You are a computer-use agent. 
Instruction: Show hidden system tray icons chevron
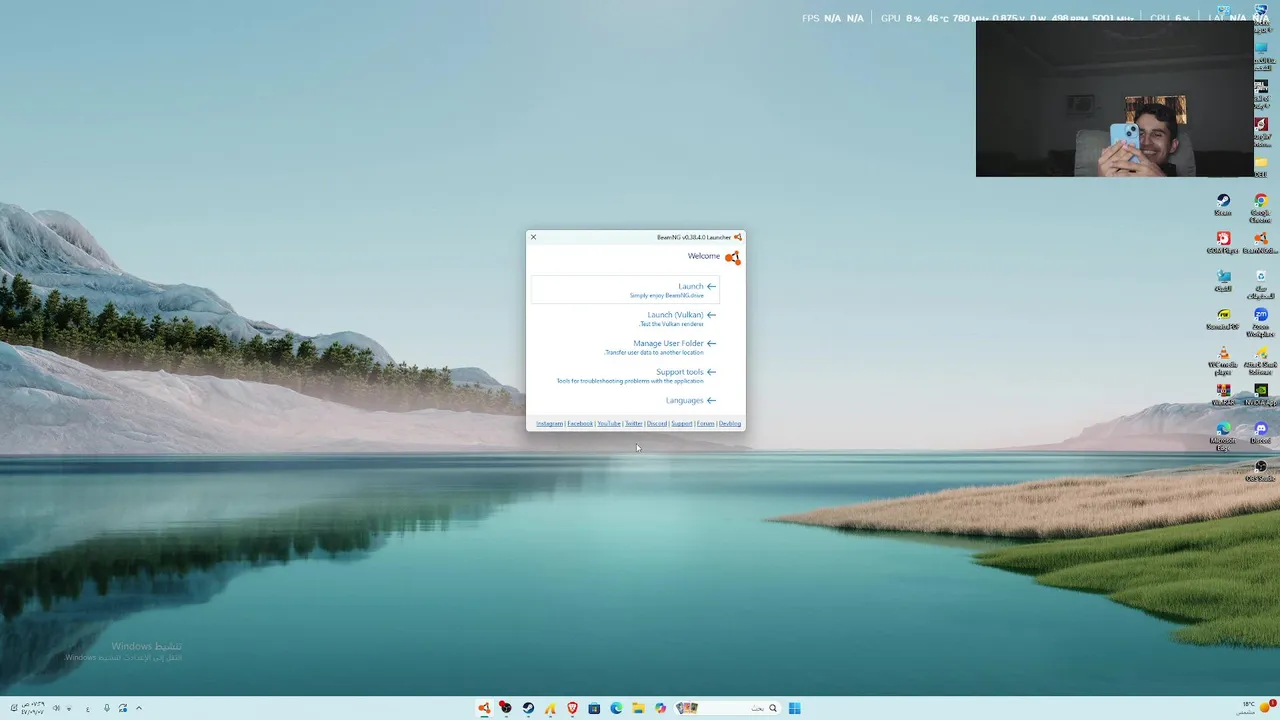pyautogui.click(x=139, y=708)
